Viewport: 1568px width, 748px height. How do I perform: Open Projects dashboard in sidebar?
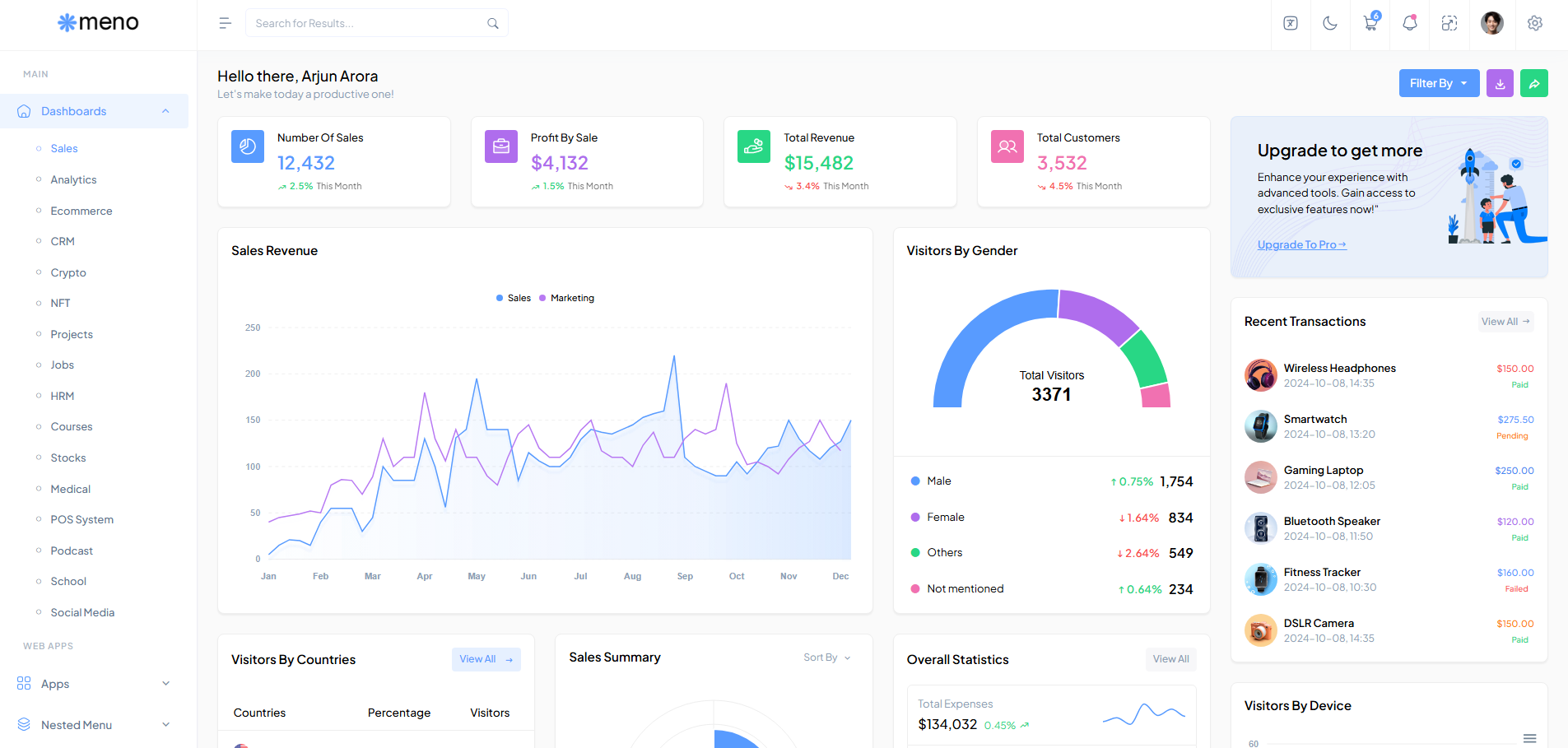(72, 334)
